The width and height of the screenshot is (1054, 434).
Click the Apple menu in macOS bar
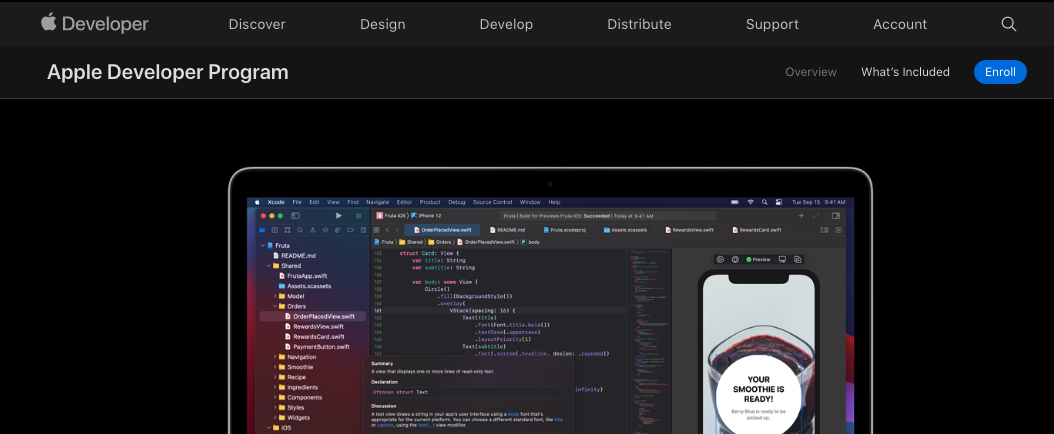[x=257, y=202]
